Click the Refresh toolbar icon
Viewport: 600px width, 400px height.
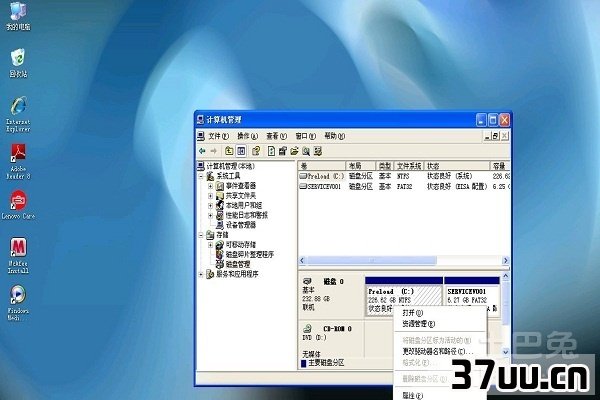pos(271,151)
